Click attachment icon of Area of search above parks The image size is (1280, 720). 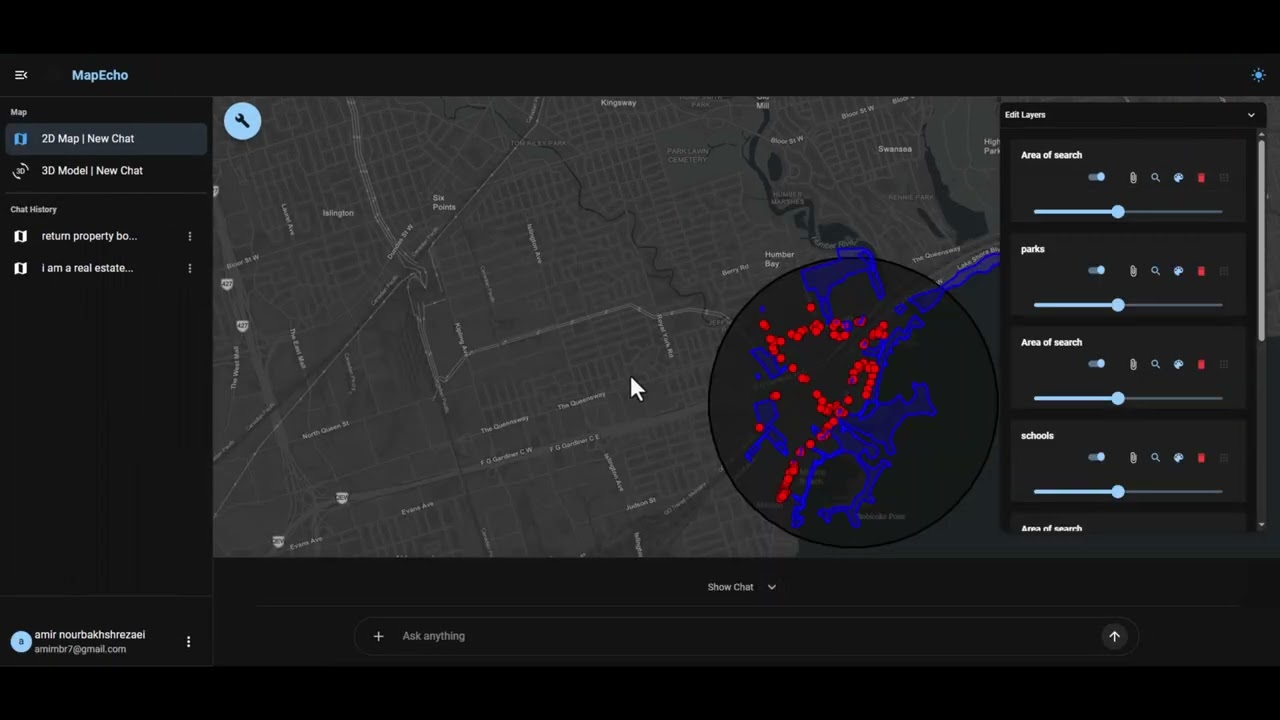[1133, 178]
